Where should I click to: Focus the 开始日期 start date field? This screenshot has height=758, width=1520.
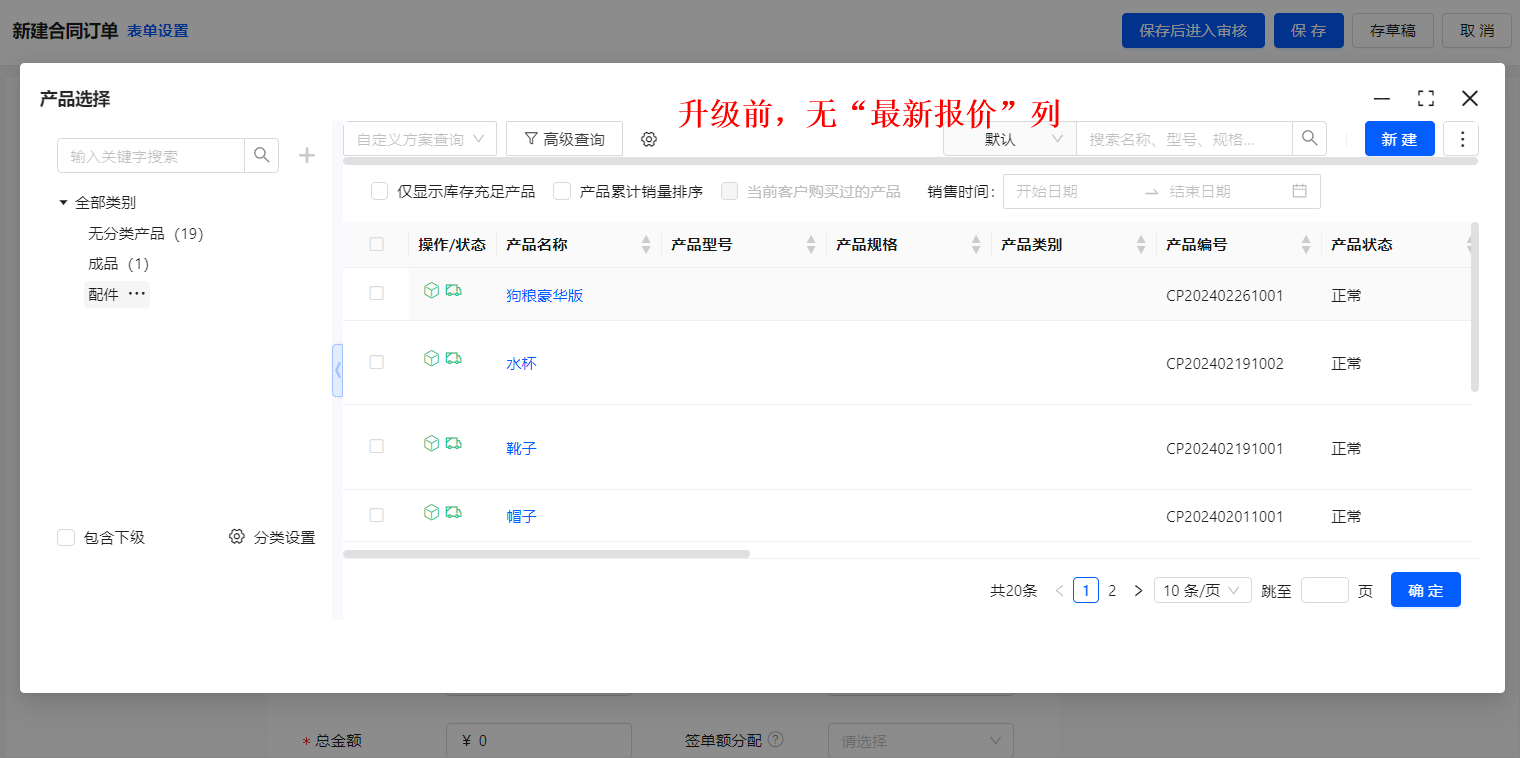pos(1070,191)
